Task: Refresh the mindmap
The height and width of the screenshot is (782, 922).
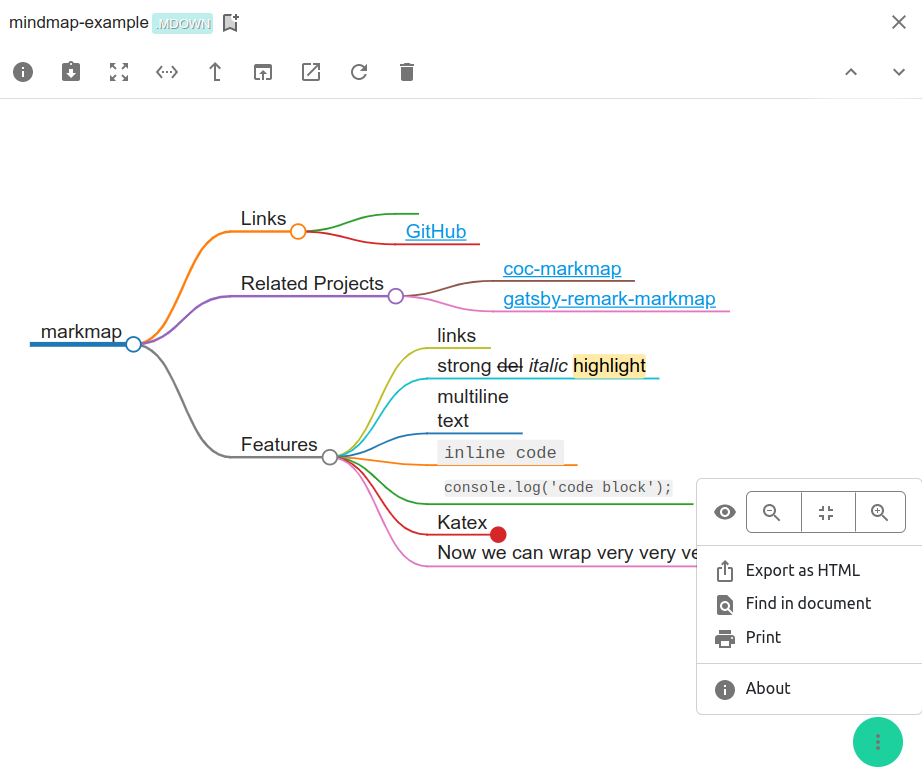Action: [x=358, y=71]
